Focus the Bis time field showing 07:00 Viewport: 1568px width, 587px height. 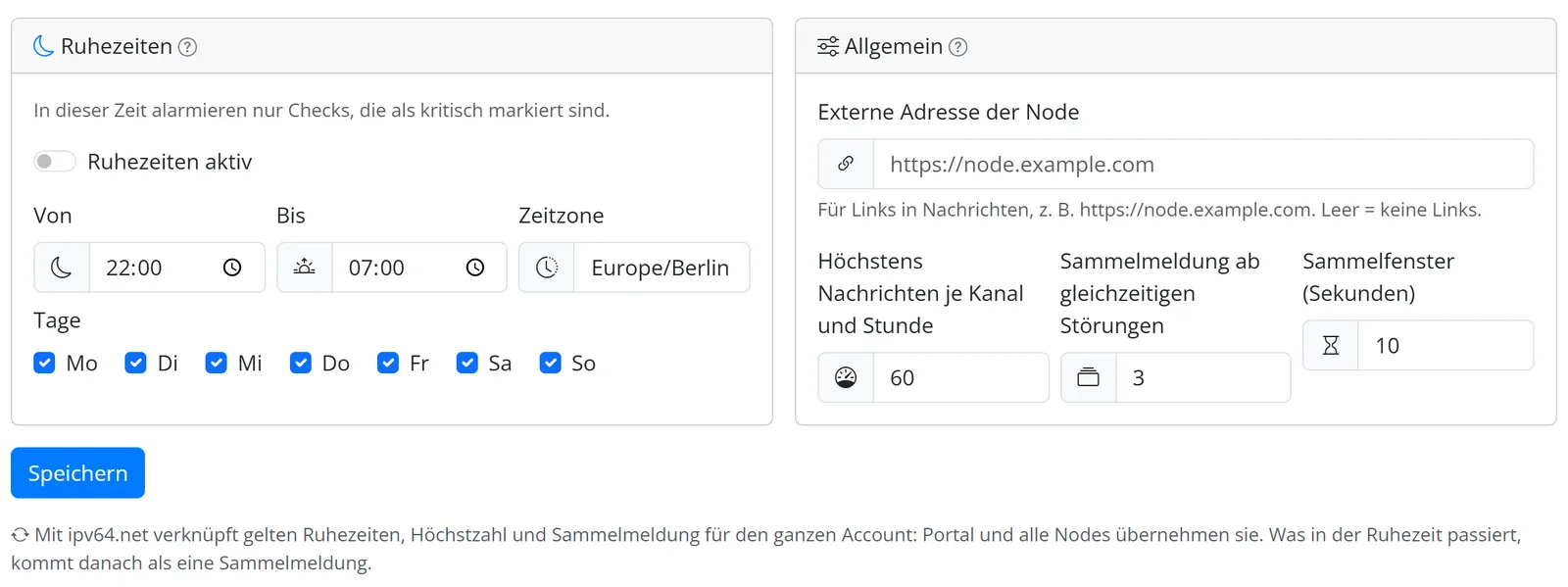419,268
